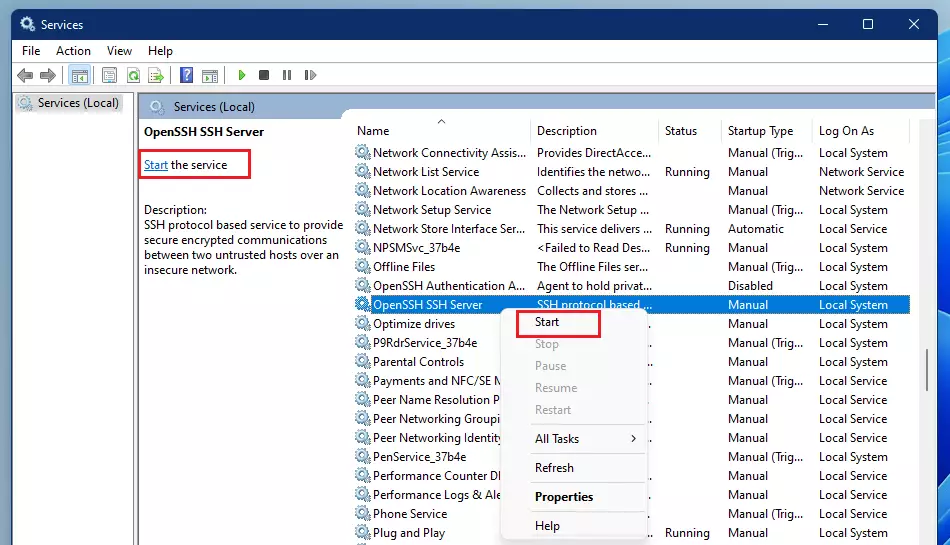Screen dimensions: 950x545
Task: Open the File menu
Action: tap(31, 51)
